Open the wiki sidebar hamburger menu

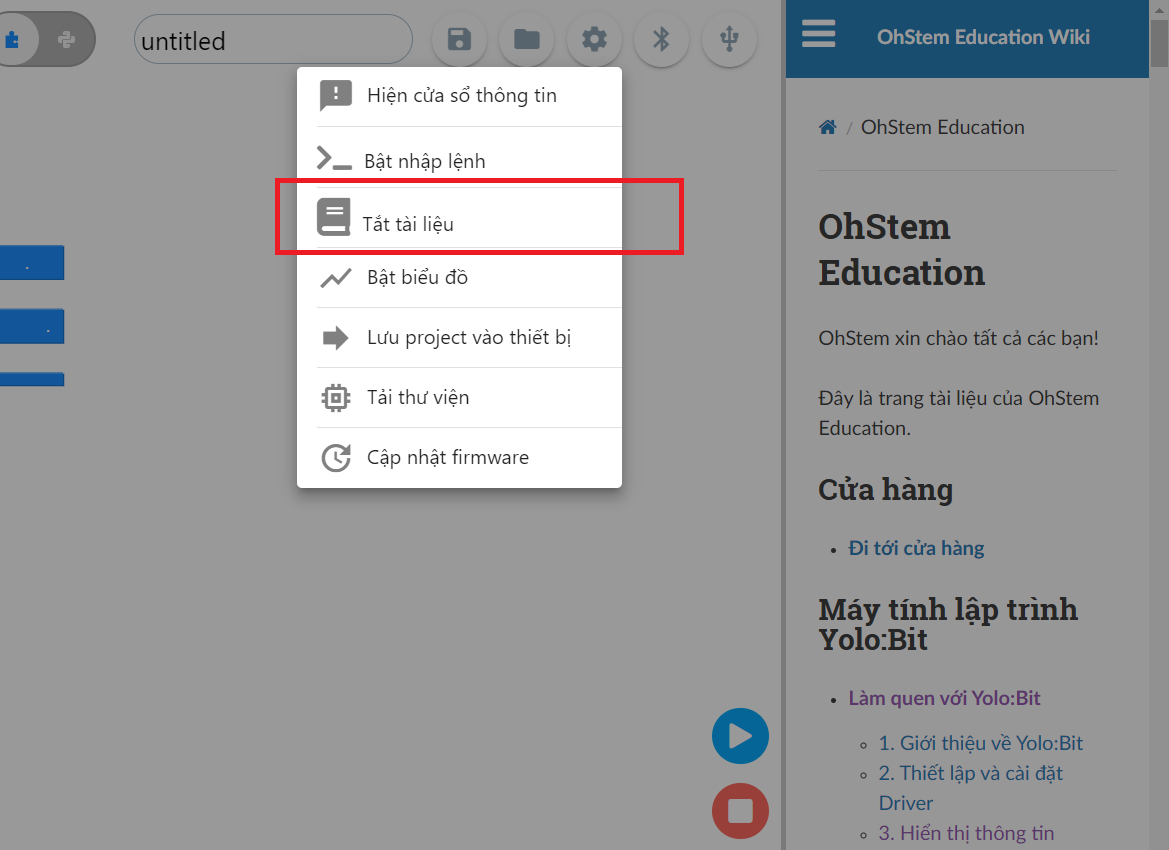pos(818,33)
